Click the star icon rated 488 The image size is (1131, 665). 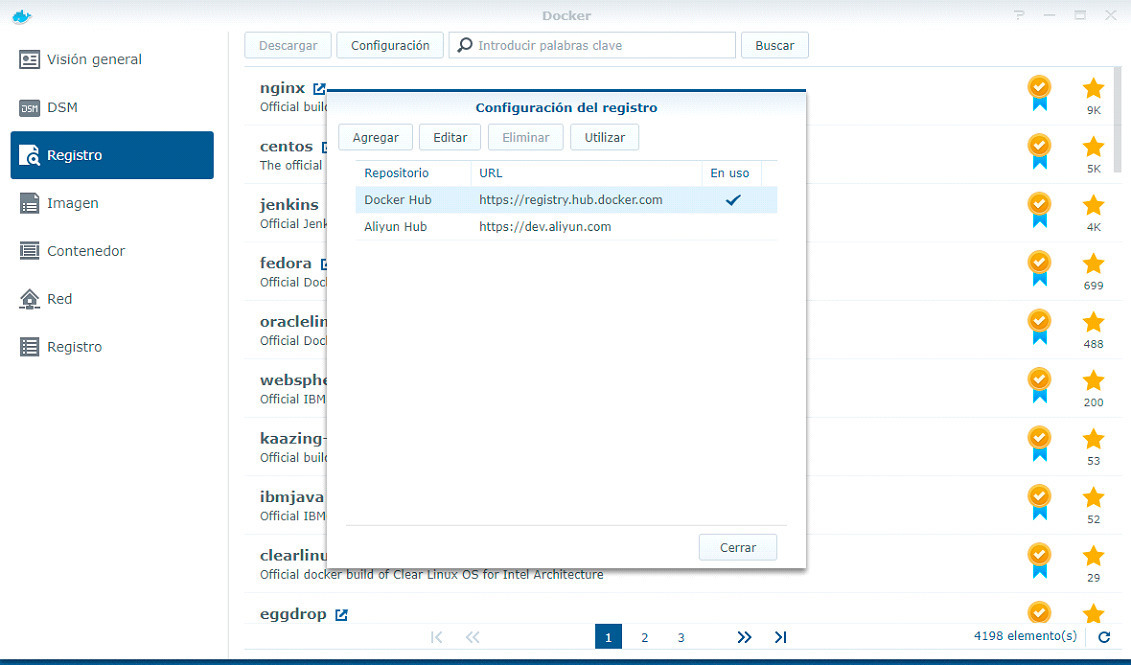1093,322
